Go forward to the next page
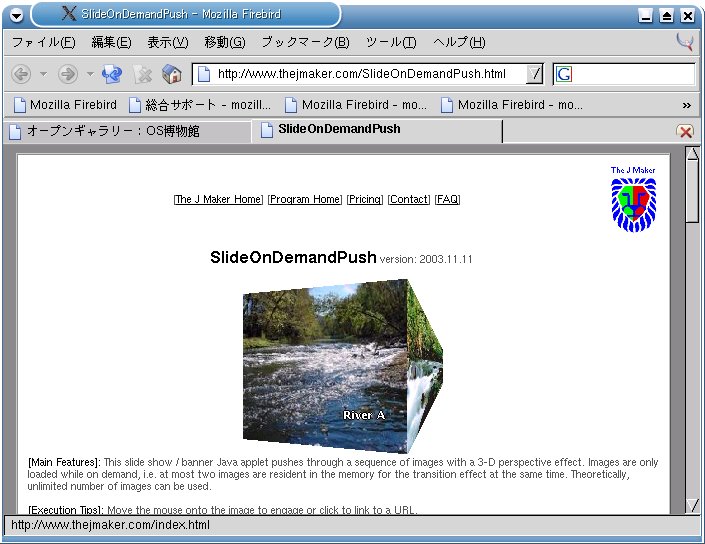This screenshot has height=544, width=705. pos(68,74)
